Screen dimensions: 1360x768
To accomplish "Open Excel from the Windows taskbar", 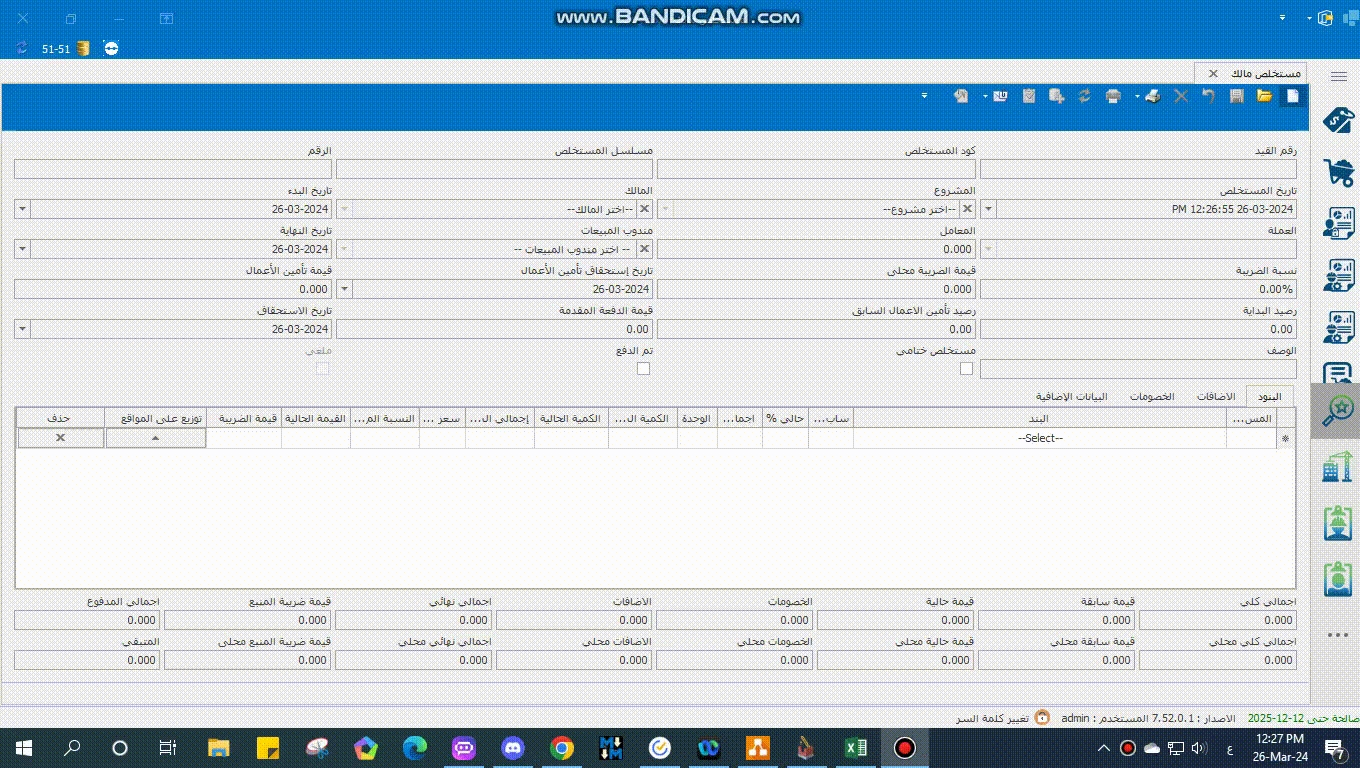I will pos(855,747).
